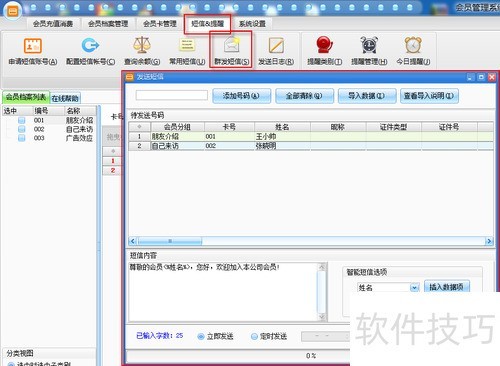
Task: Check the box for group 001 朋友介绍
Action: [22, 120]
